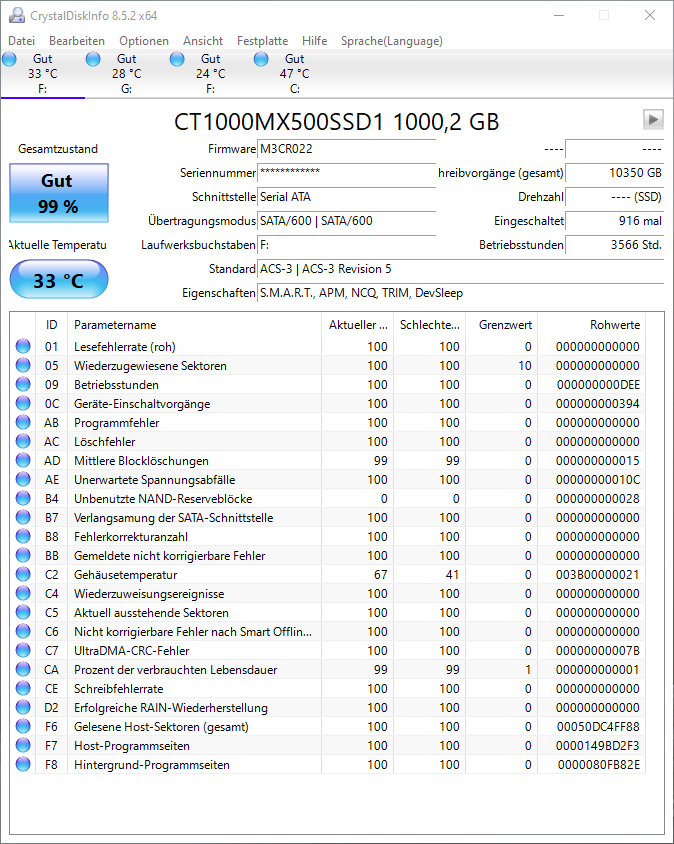Click status icon for Programmfehler

[x=23, y=422]
